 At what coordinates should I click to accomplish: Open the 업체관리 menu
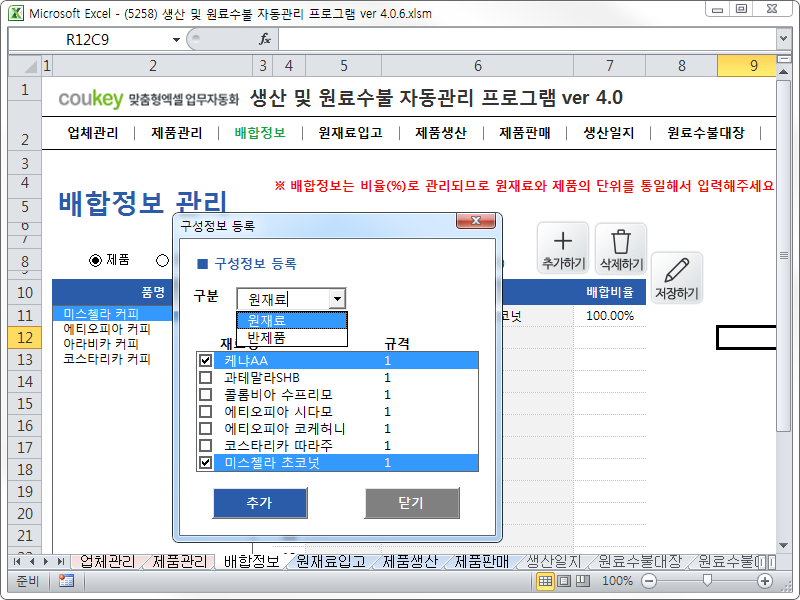click(x=93, y=133)
